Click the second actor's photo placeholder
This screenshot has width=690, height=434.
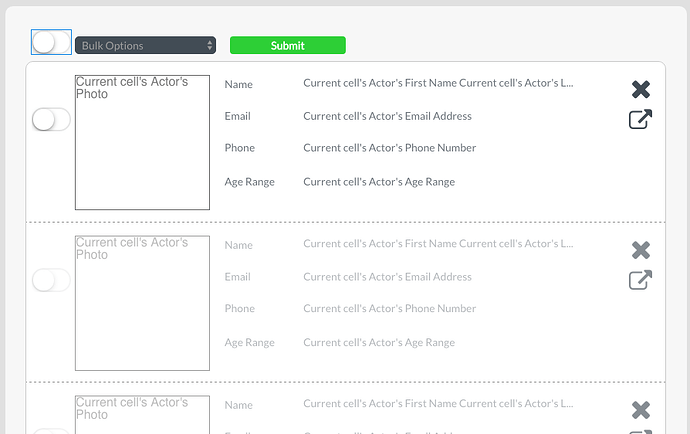[x=142, y=303]
